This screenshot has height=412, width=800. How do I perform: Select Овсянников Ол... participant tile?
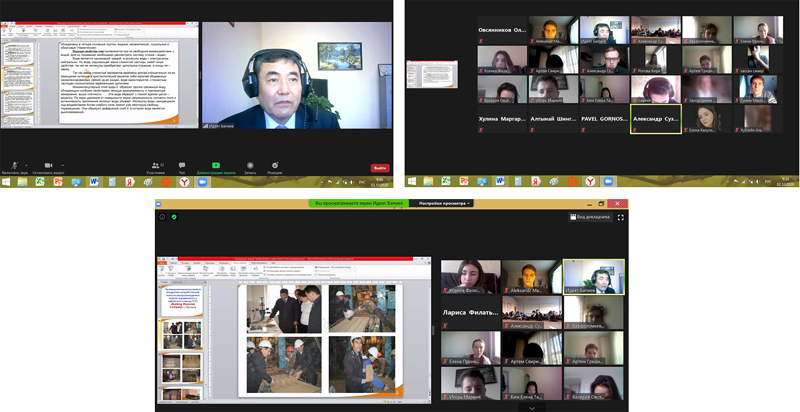[x=502, y=30]
